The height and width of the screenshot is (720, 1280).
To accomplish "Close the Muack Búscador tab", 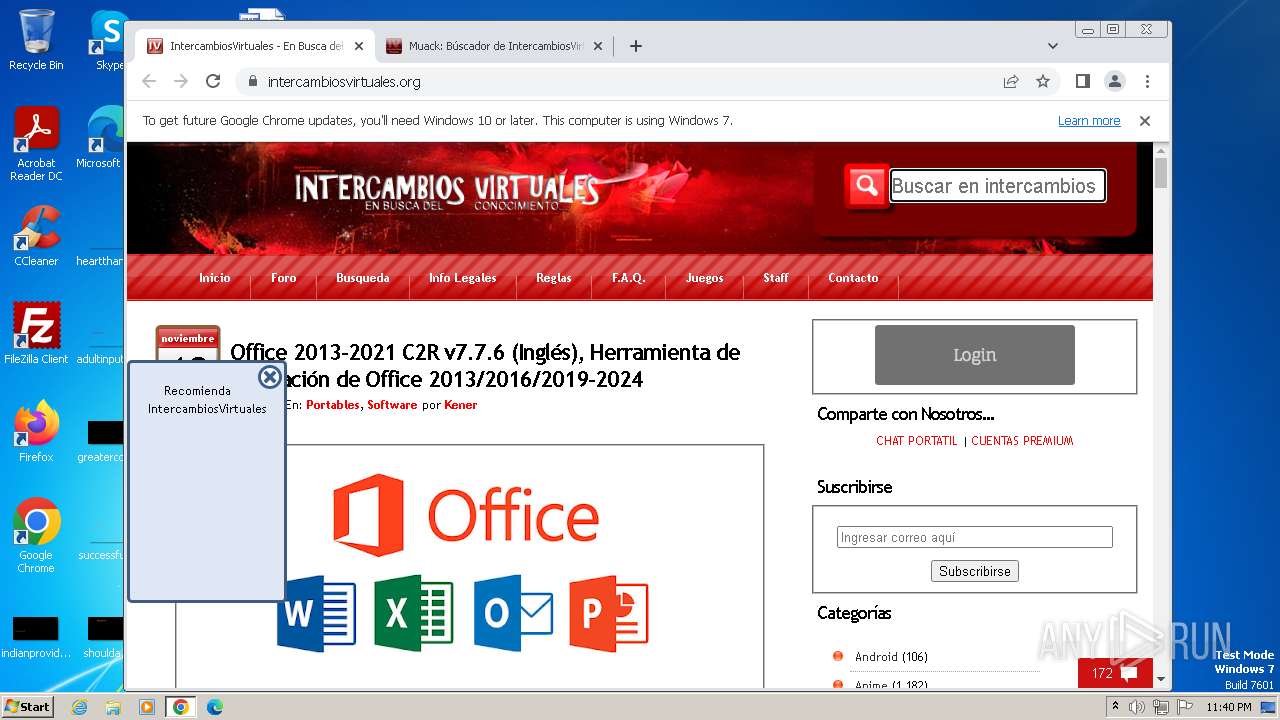I will 598,46.
